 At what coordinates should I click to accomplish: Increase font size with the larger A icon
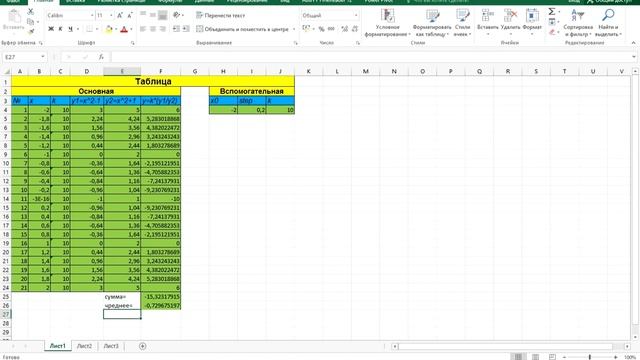pos(120,16)
